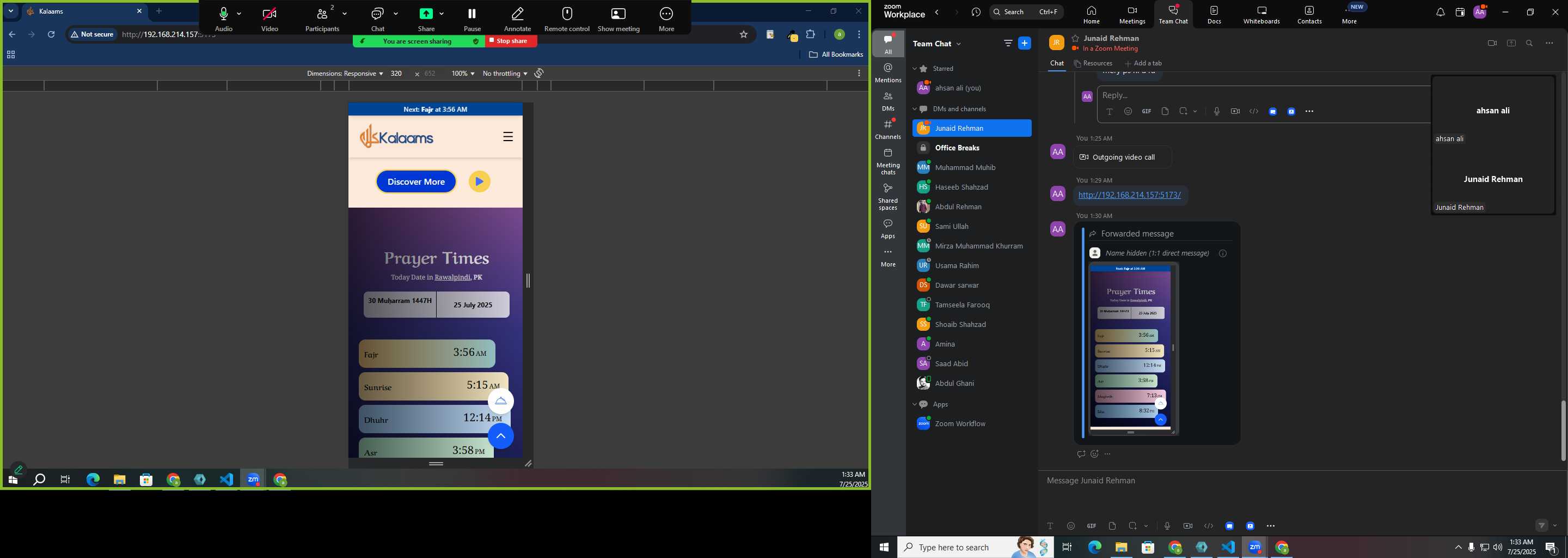Search in chat using header magnifier icon

click(1529, 43)
